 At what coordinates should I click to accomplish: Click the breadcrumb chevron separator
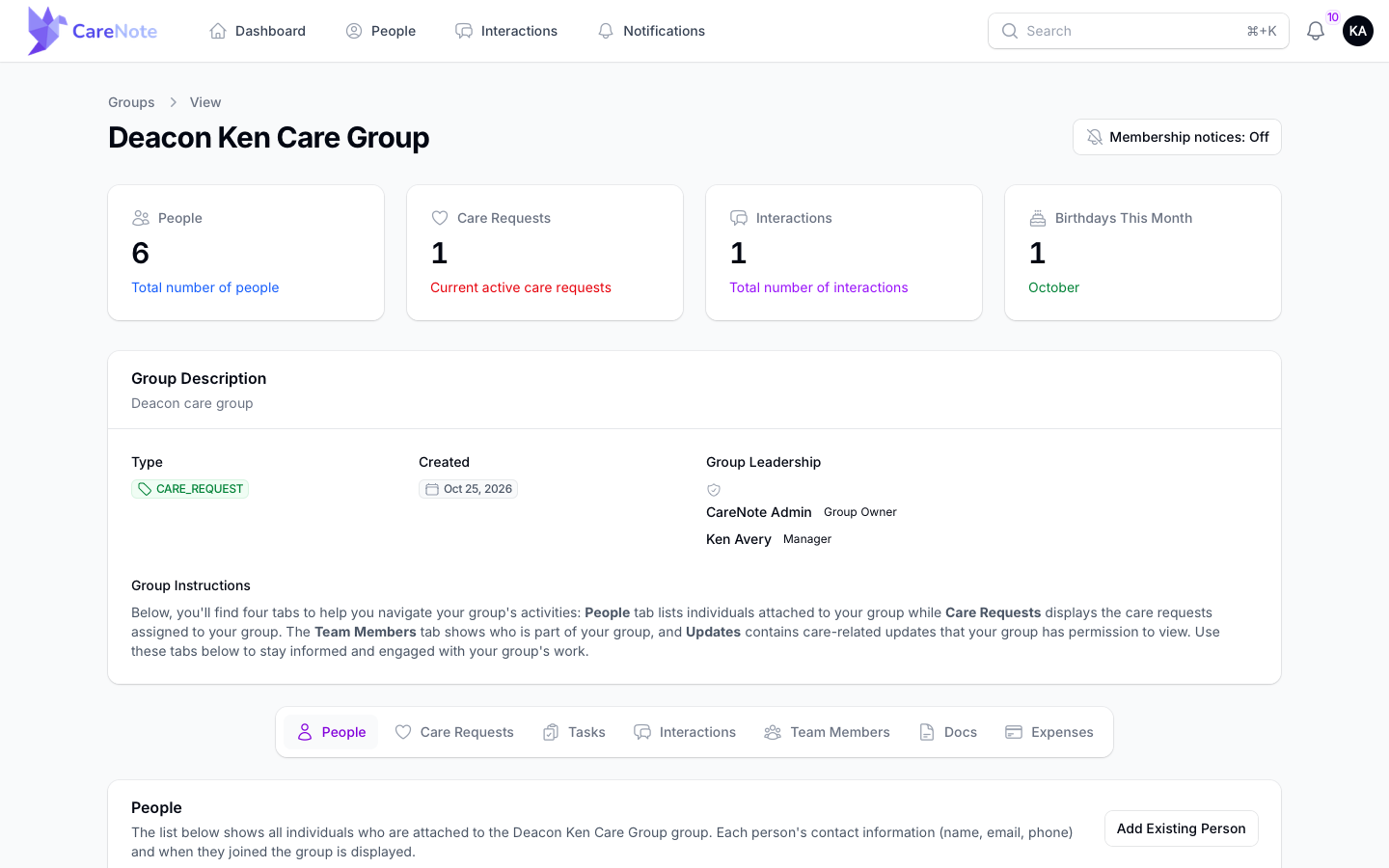pyautogui.click(x=174, y=102)
